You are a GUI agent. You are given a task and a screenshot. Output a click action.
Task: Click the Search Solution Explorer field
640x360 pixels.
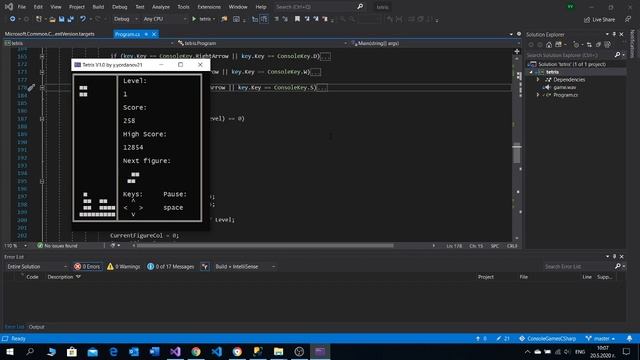coord(569,55)
